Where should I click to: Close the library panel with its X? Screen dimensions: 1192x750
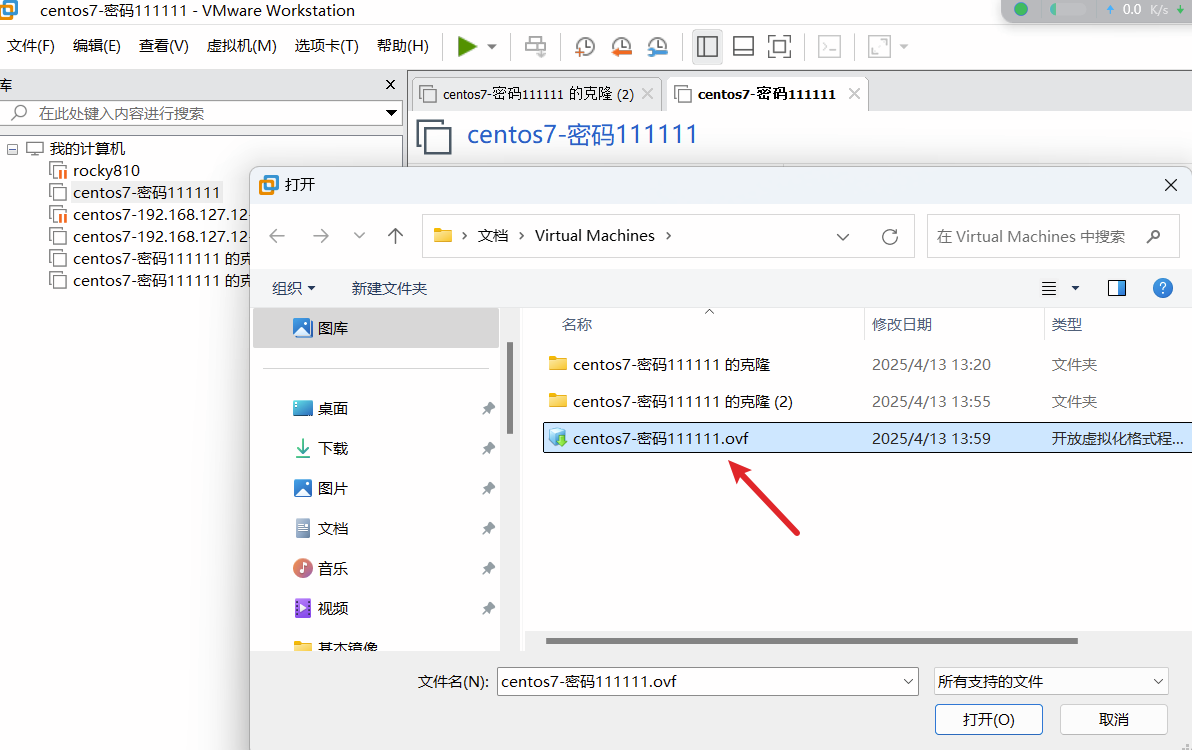click(x=390, y=84)
